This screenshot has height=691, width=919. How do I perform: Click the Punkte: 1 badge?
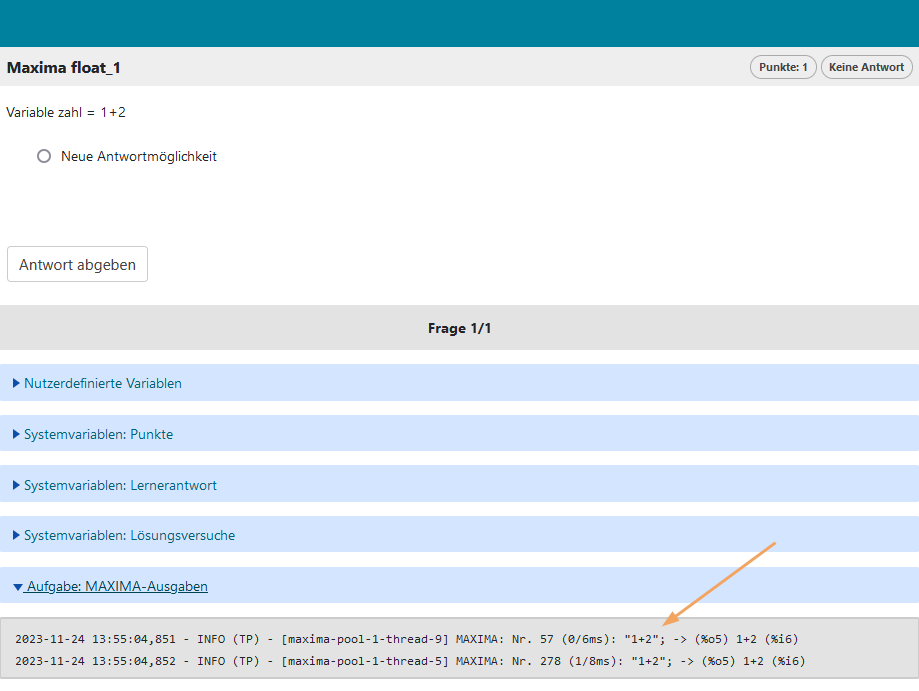(783, 67)
